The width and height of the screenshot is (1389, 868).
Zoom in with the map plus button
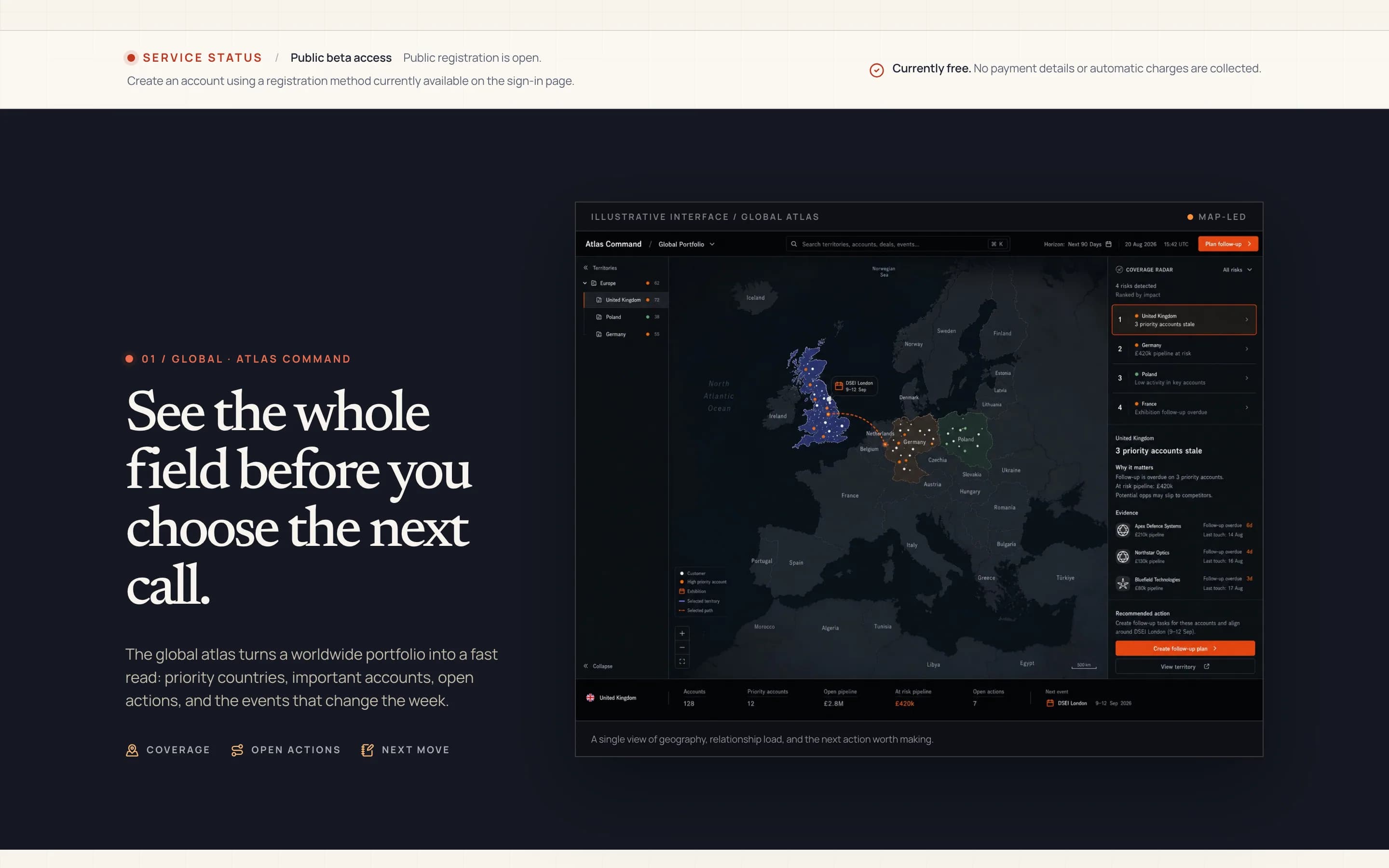(x=682, y=633)
